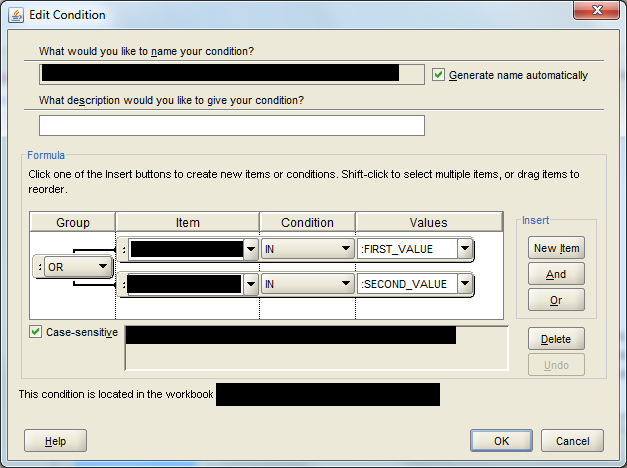Confirm with the OK button

(501, 441)
